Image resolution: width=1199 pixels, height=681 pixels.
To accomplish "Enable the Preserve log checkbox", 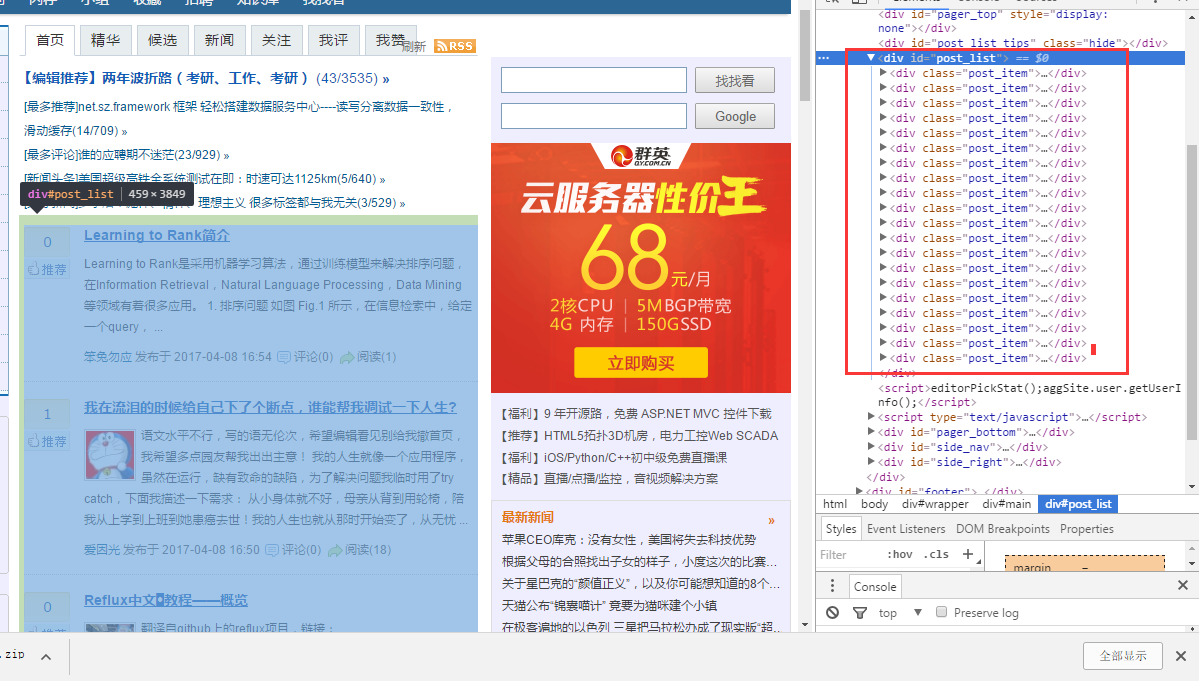I will [x=941, y=612].
